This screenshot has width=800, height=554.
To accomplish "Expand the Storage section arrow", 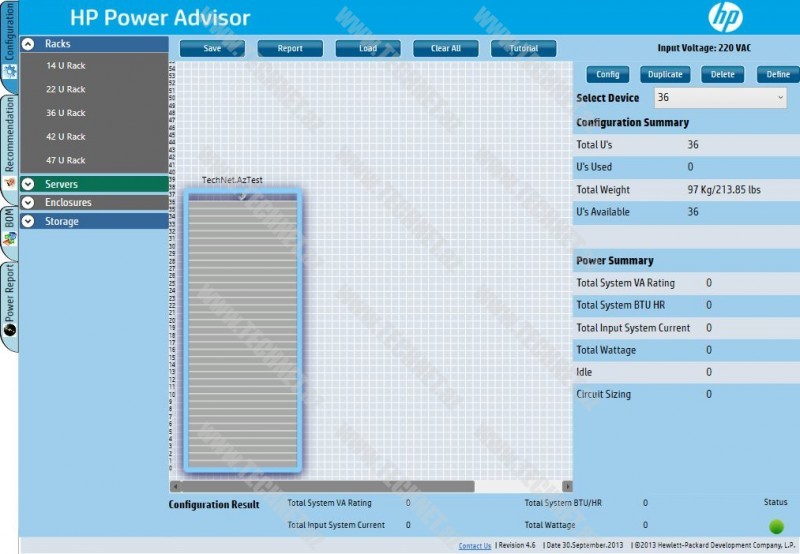I will pyautogui.click(x=28, y=221).
